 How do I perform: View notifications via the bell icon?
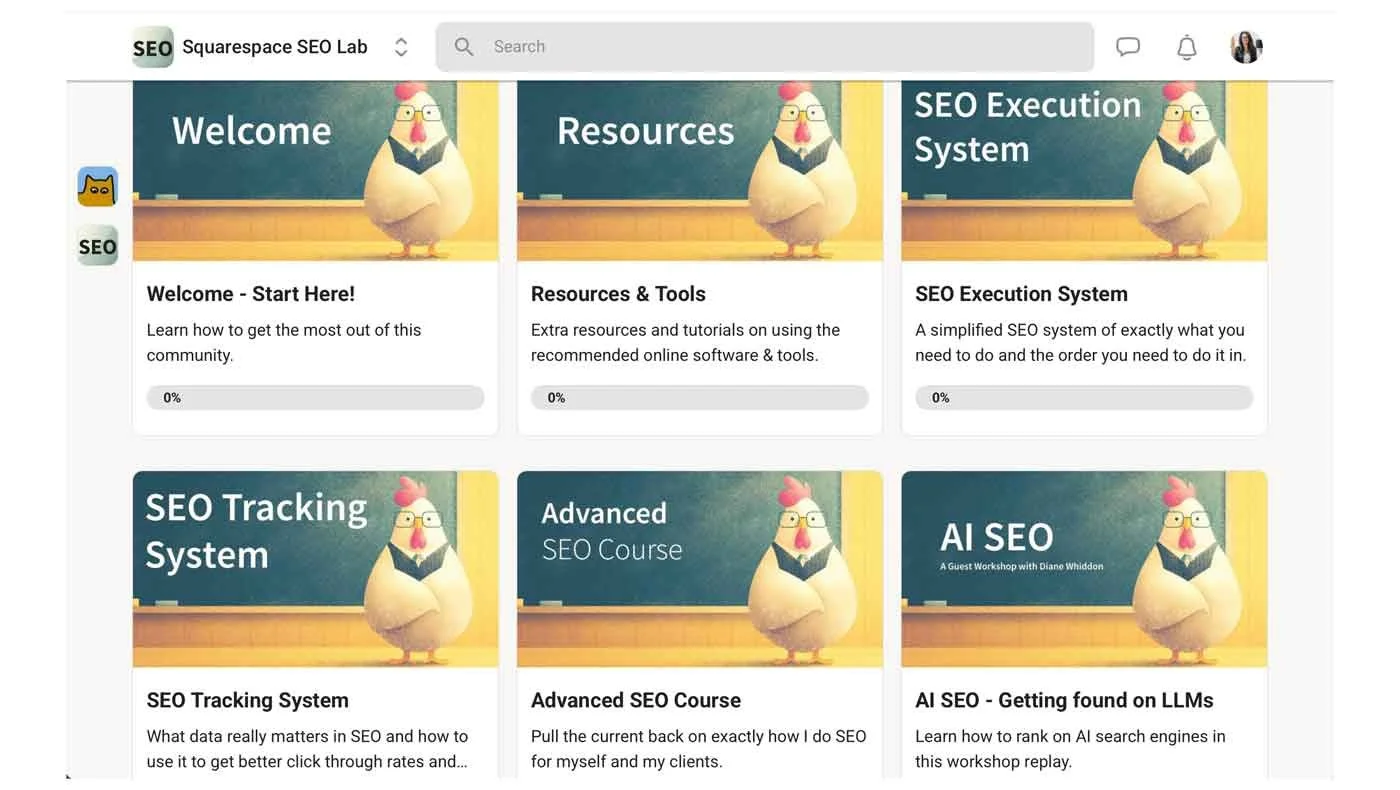[x=1186, y=46]
